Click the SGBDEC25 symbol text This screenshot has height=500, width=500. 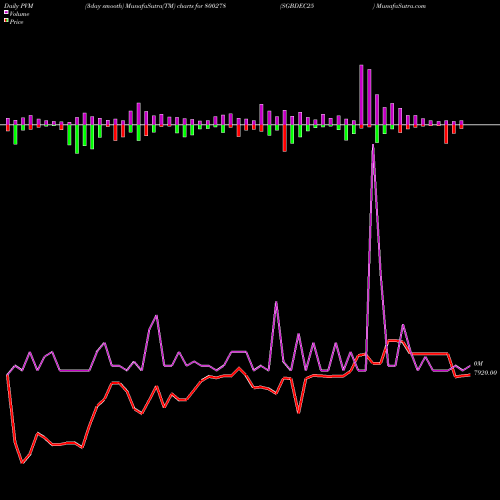pos(297,6)
